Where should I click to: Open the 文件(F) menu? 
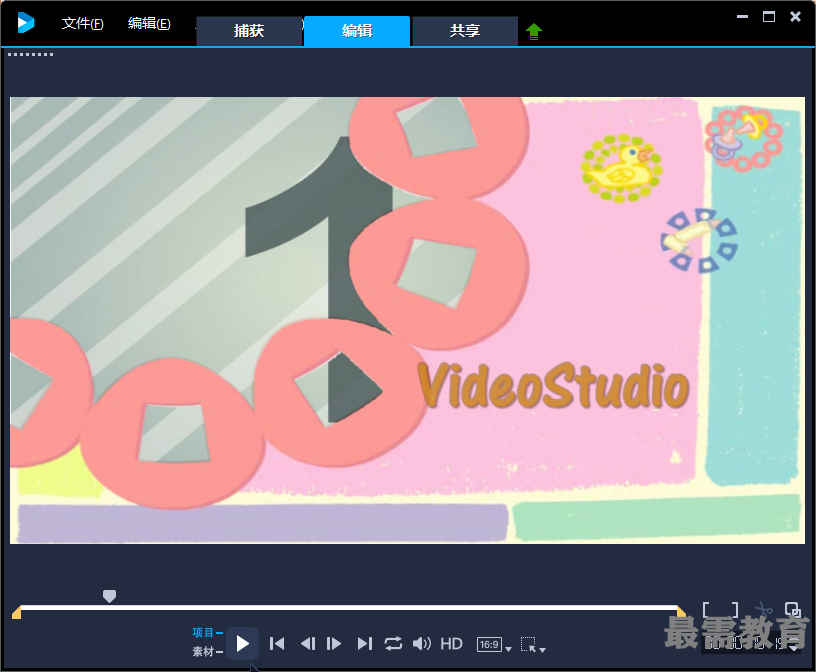pos(82,23)
